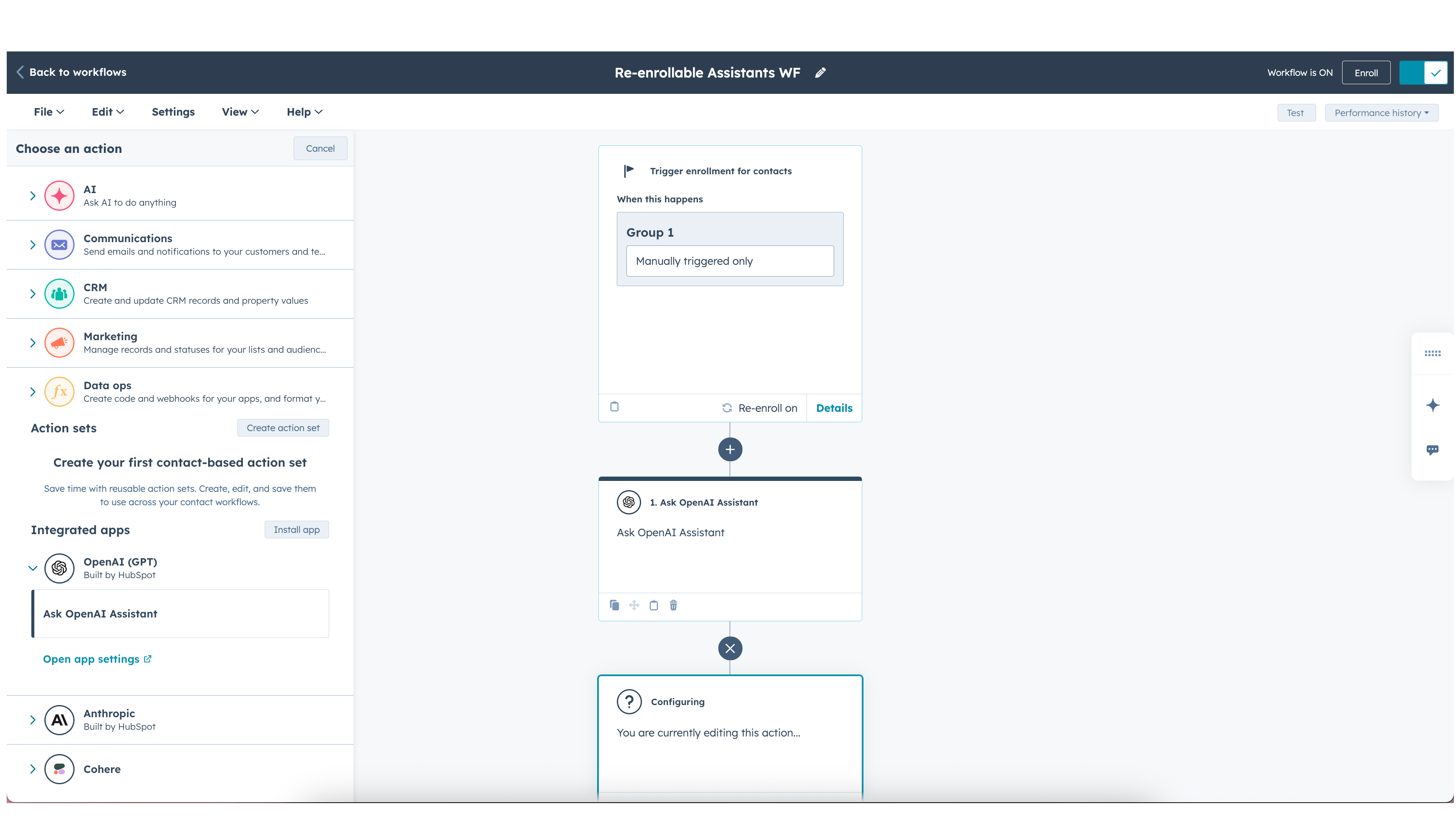The width and height of the screenshot is (1456, 819).
Task: Open the Performance history dropdown
Action: (1381, 112)
